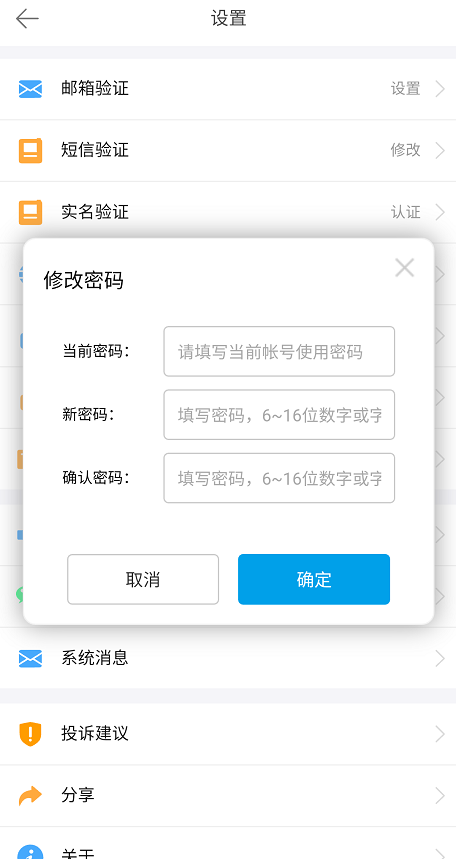Image resolution: width=456 pixels, height=859 pixels.
Task: Click the 系统消息 envelope icon
Action: 30,658
